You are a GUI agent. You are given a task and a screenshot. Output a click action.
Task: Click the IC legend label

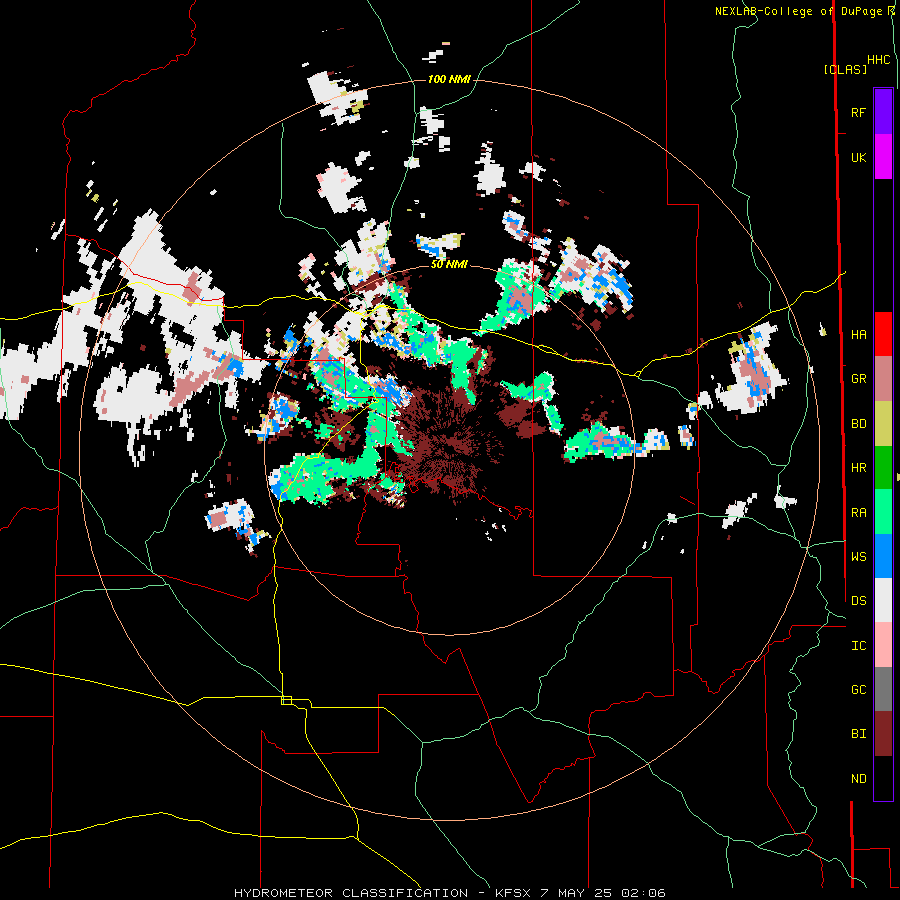[x=858, y=646]
